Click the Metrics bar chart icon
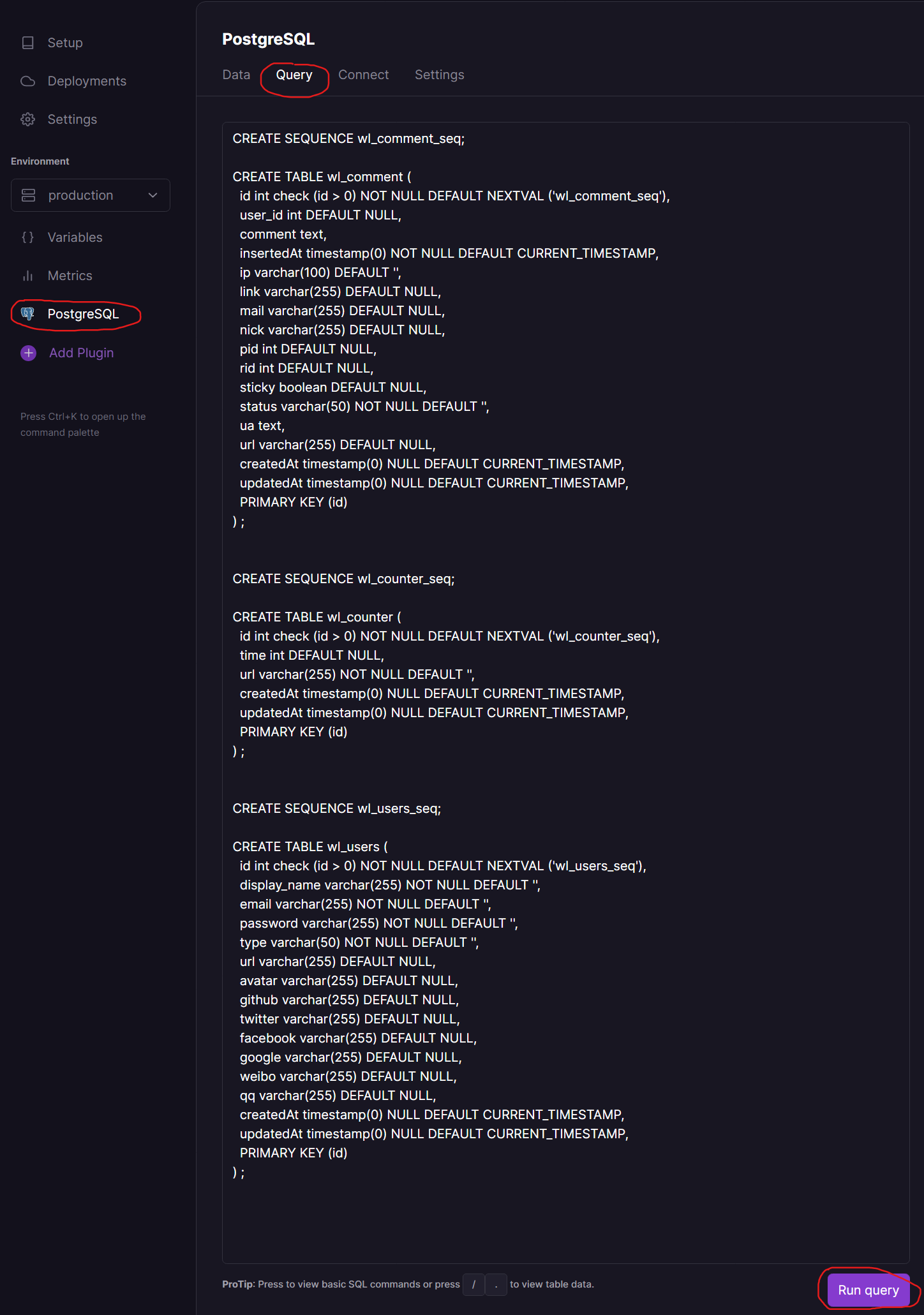 point(28,276)
